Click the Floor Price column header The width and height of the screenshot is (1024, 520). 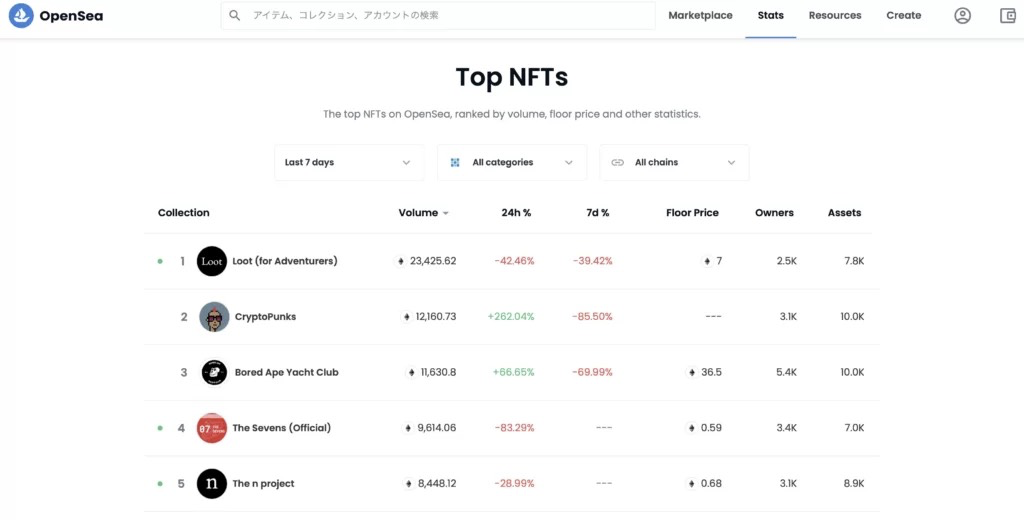tap(692, 212)
